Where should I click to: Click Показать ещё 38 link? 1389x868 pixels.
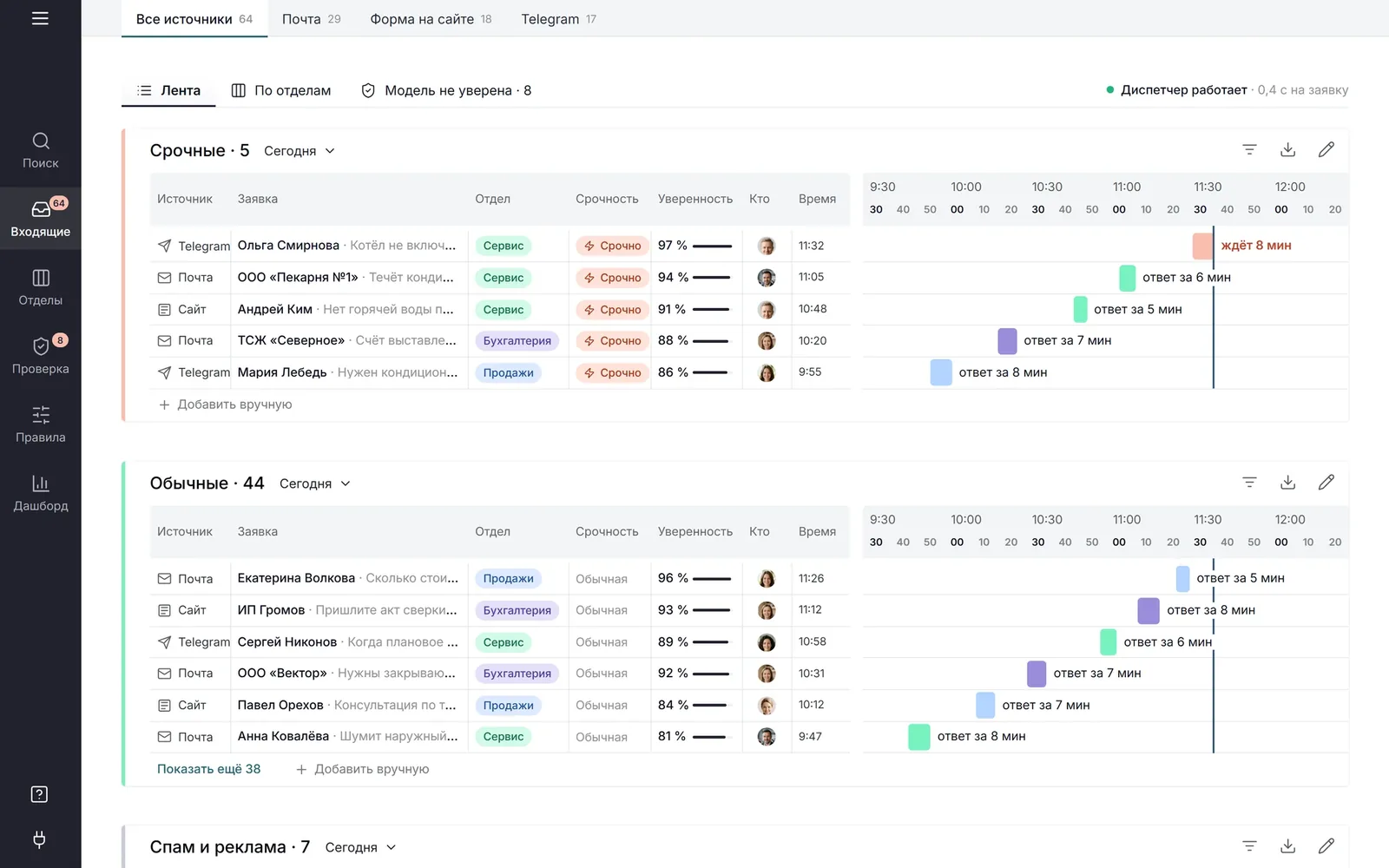click(x=208, y=769)
